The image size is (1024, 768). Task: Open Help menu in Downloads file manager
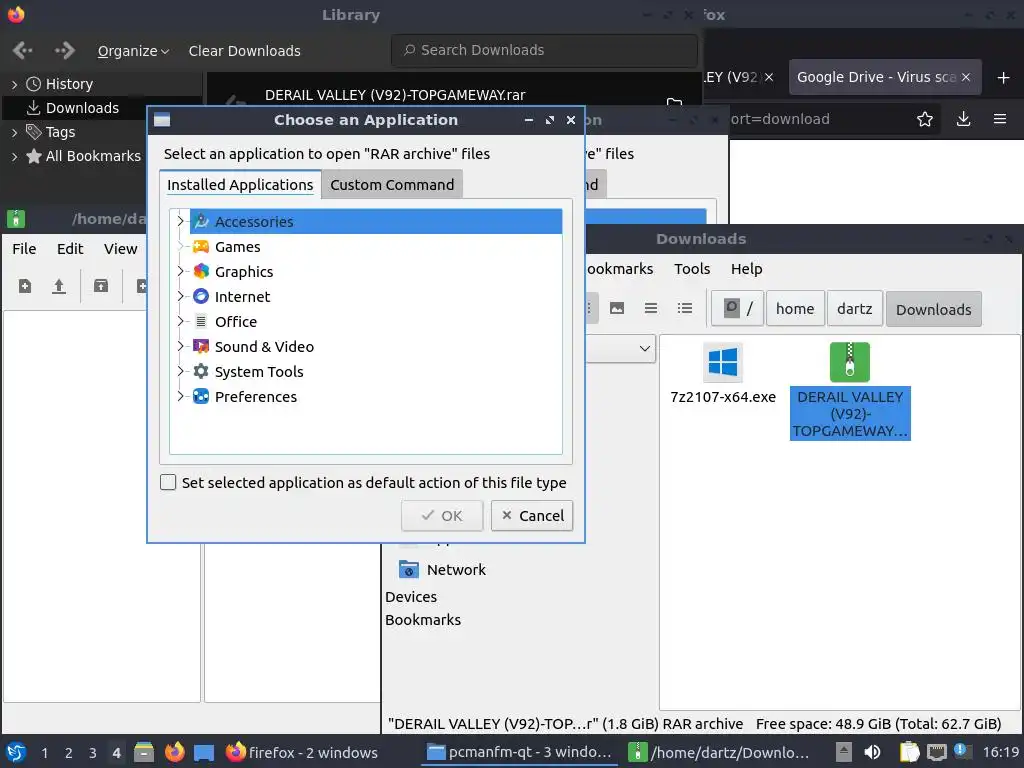tap(746, 269)
